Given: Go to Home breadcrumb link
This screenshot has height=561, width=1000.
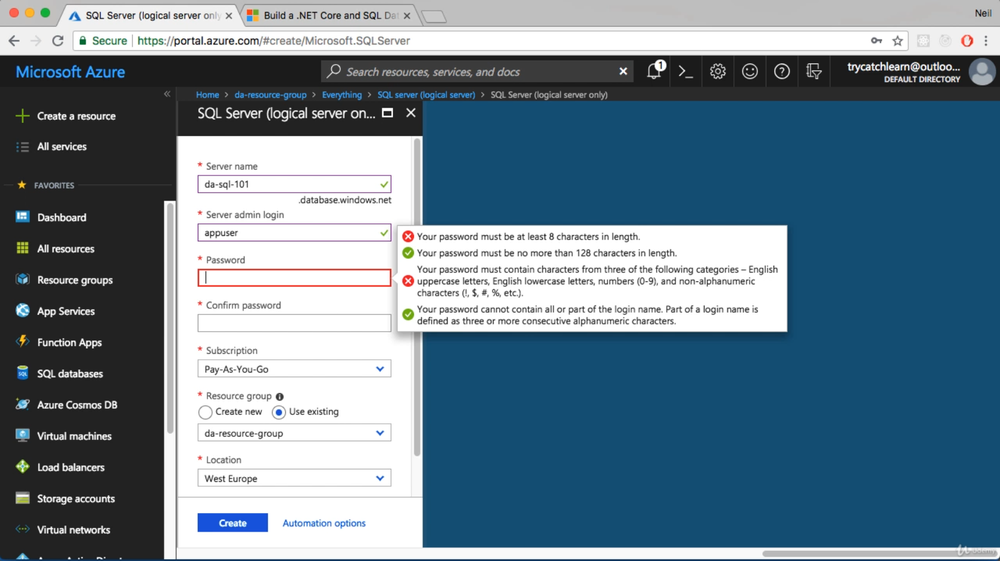Looking at the screenshot, I should 207,94.
